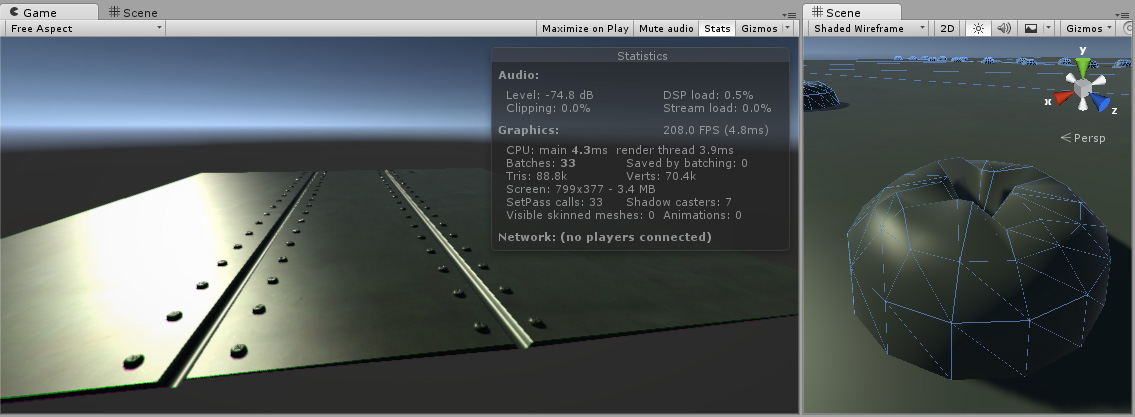Viewport: 1135px width, 417px height.
Task: Toggle scene effects image icon
Action: (1031, 29)
